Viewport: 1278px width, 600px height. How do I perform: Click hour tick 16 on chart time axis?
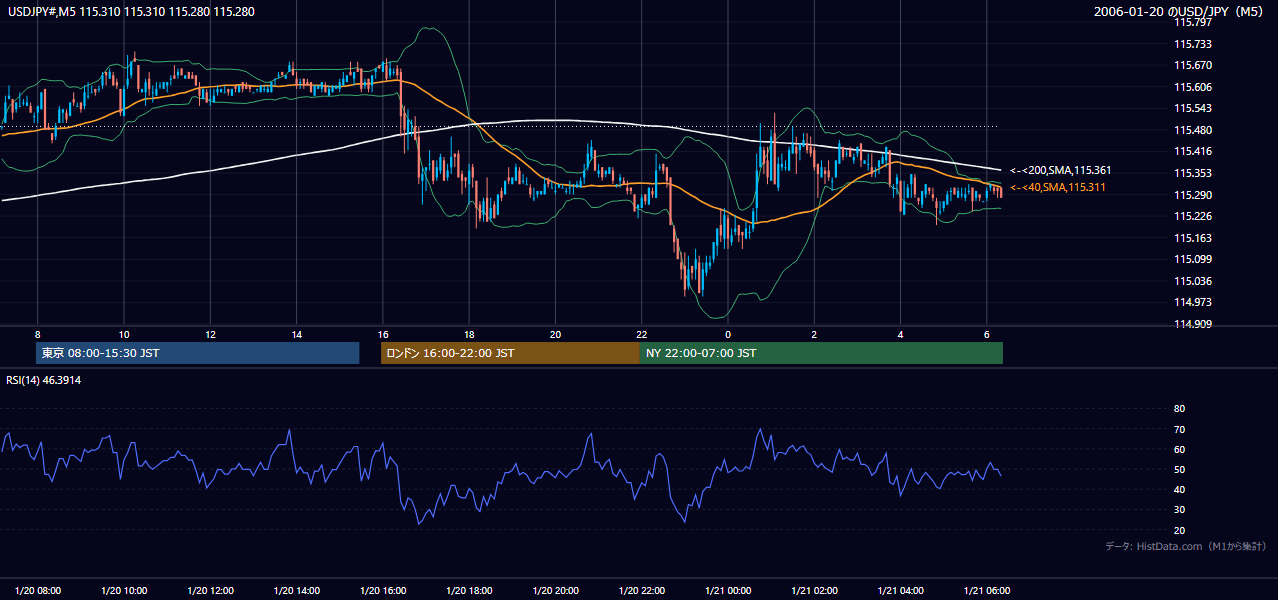point(383,334)
